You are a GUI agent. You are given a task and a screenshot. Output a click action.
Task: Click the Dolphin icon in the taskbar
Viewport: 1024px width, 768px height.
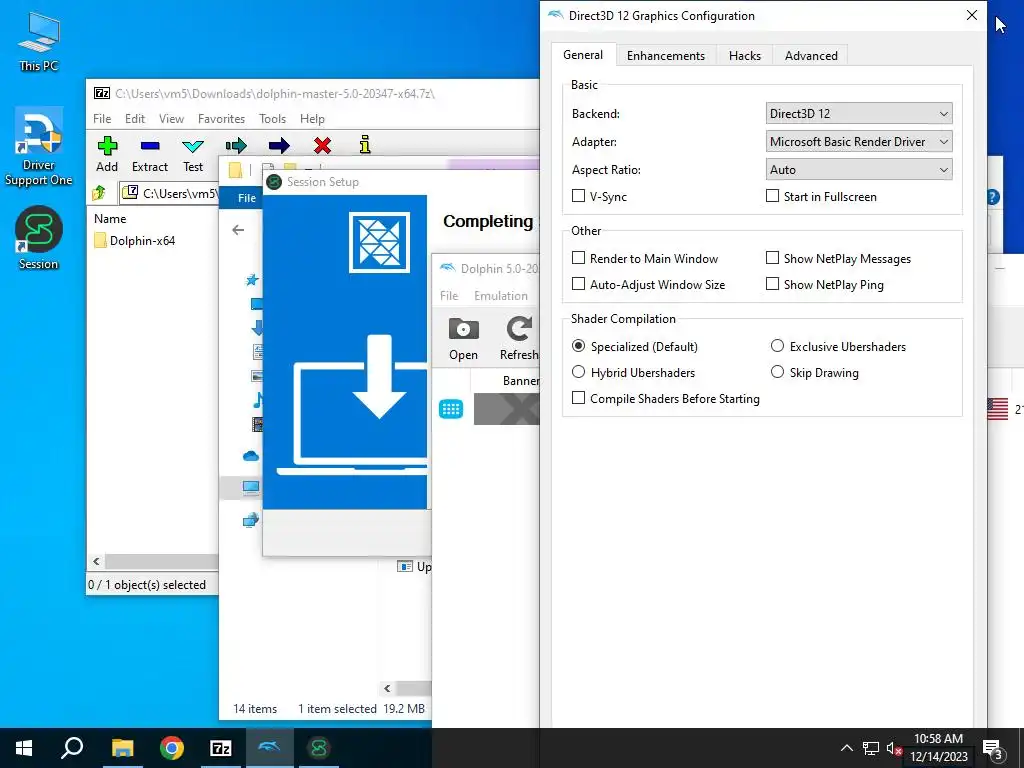(x=270, y=748)
